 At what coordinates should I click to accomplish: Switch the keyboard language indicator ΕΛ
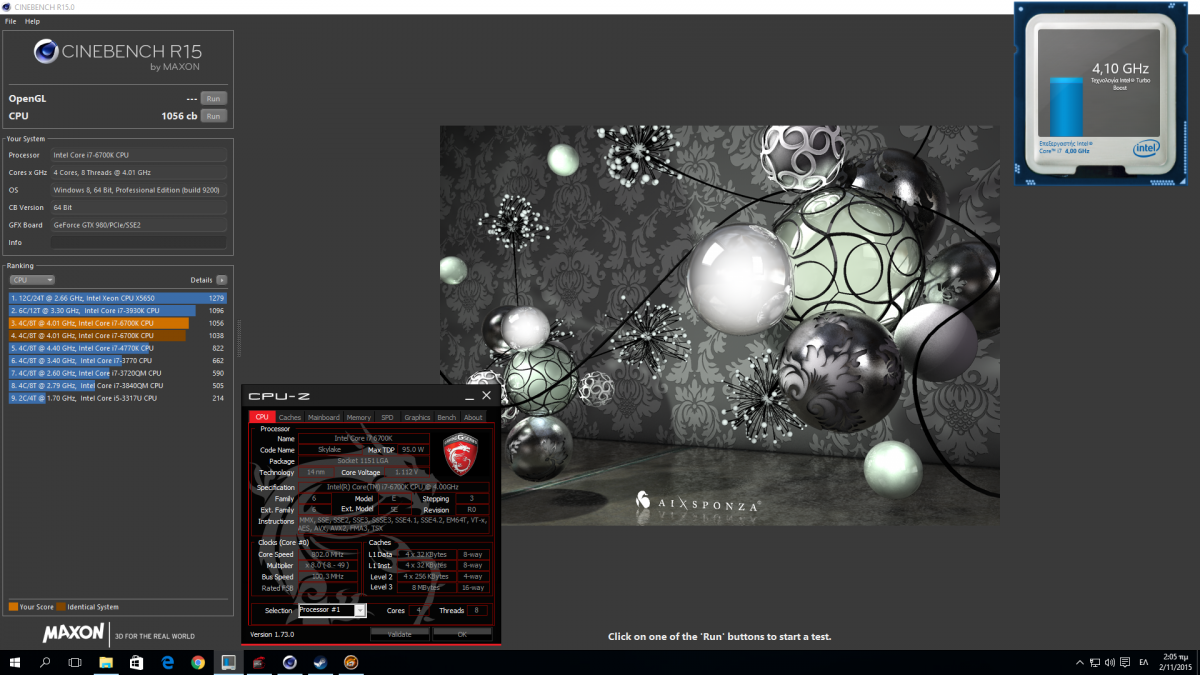click(x=1143, y=662)
